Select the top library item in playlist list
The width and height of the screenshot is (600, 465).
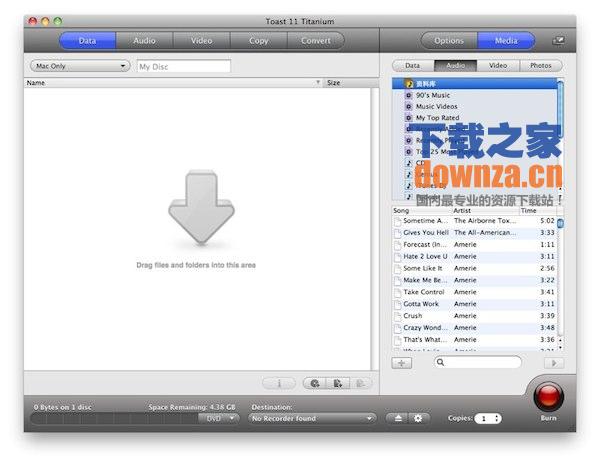[474, 83]
